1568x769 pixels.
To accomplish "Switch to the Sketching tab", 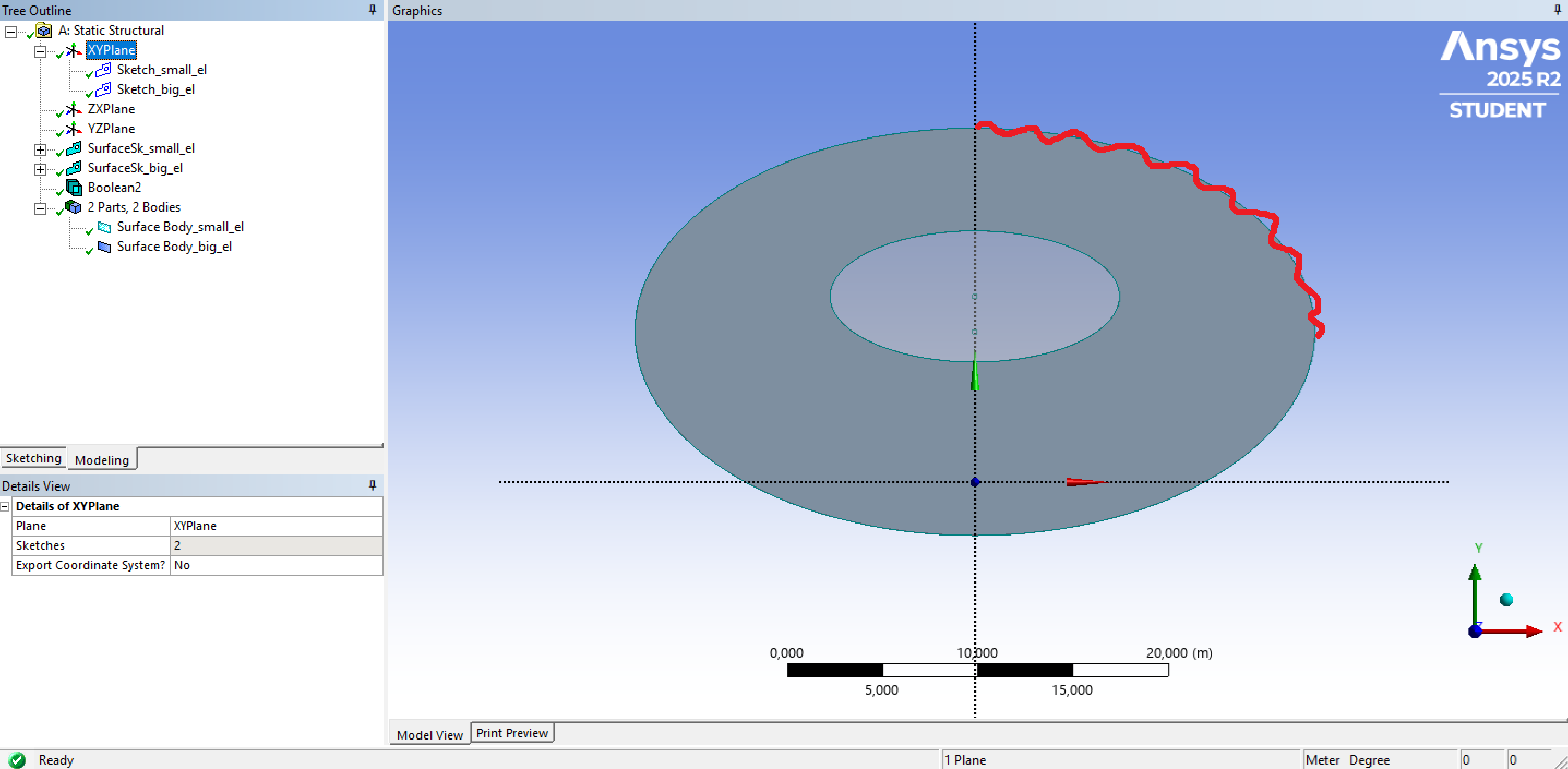I will click(33, 458).
